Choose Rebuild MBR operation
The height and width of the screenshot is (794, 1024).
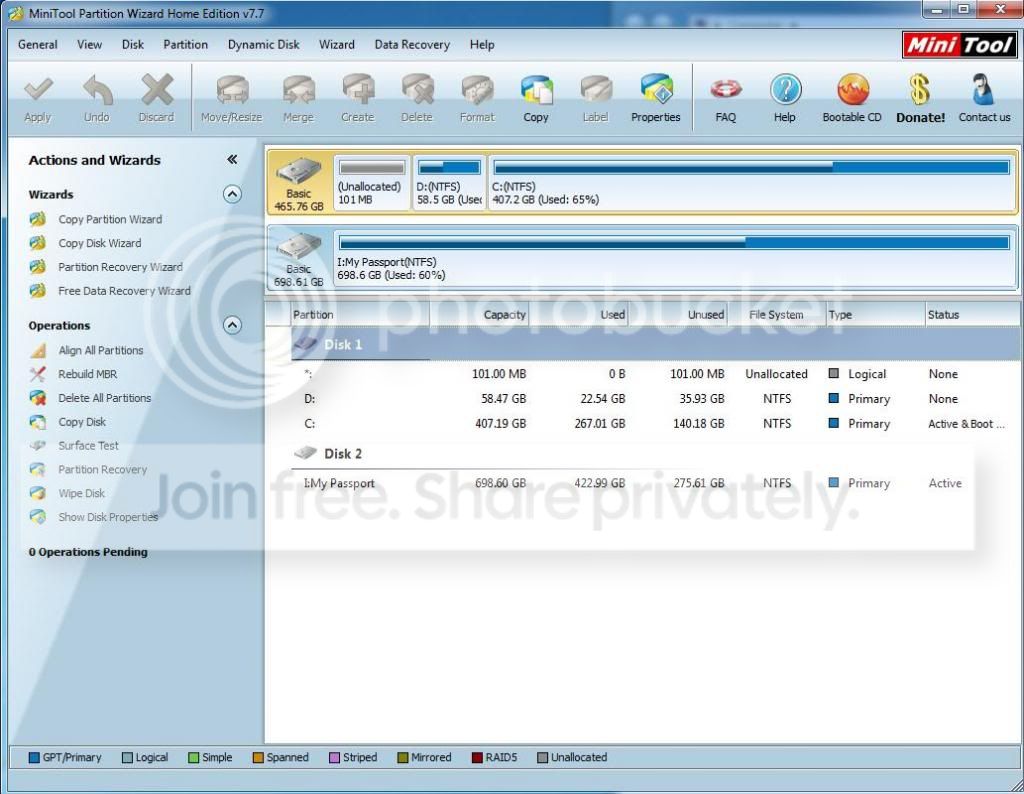tap(88, 374)
